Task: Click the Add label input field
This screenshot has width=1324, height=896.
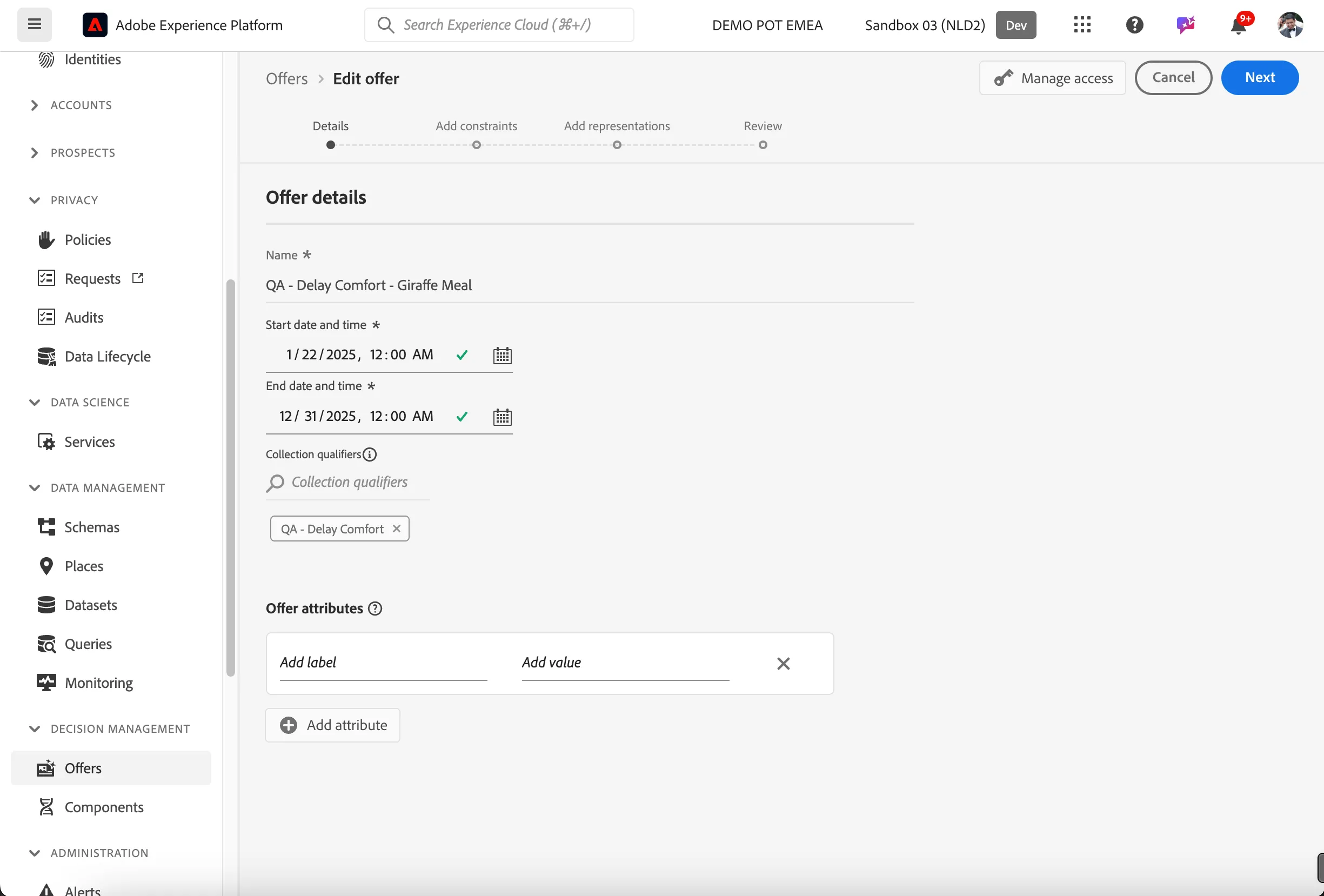Action: coord(383,663)
